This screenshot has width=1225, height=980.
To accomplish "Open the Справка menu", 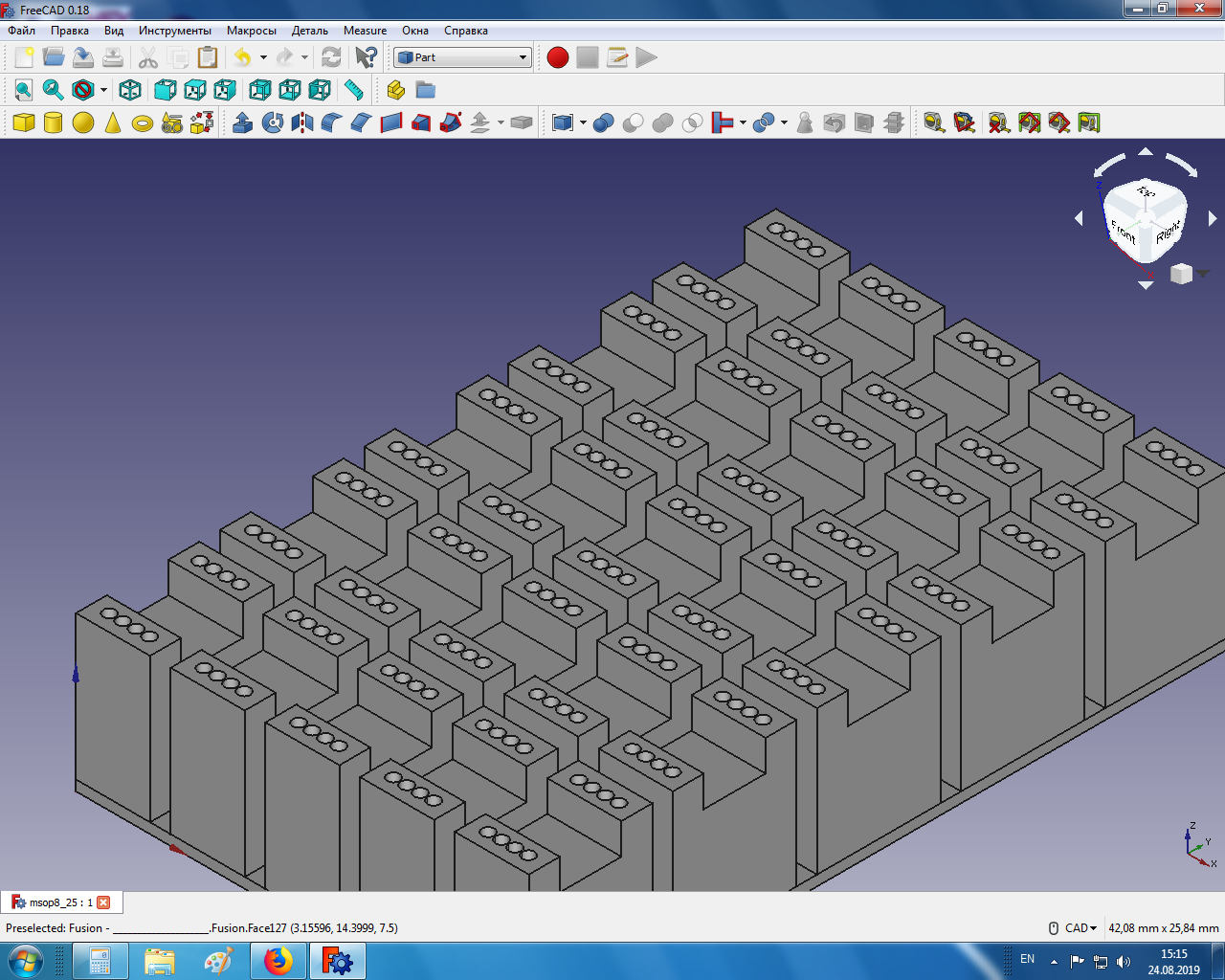I will click(466, 31).
